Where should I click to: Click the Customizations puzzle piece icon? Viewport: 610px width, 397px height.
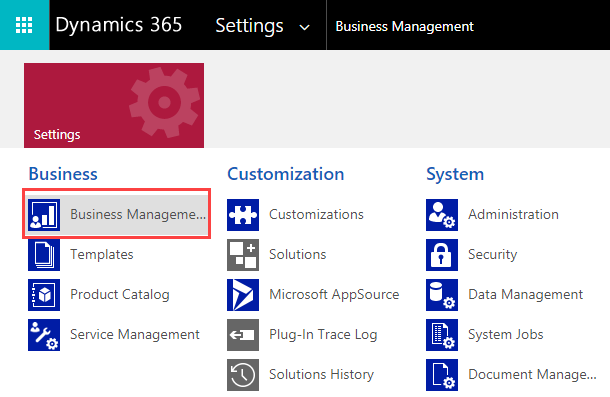pos(243,215)
